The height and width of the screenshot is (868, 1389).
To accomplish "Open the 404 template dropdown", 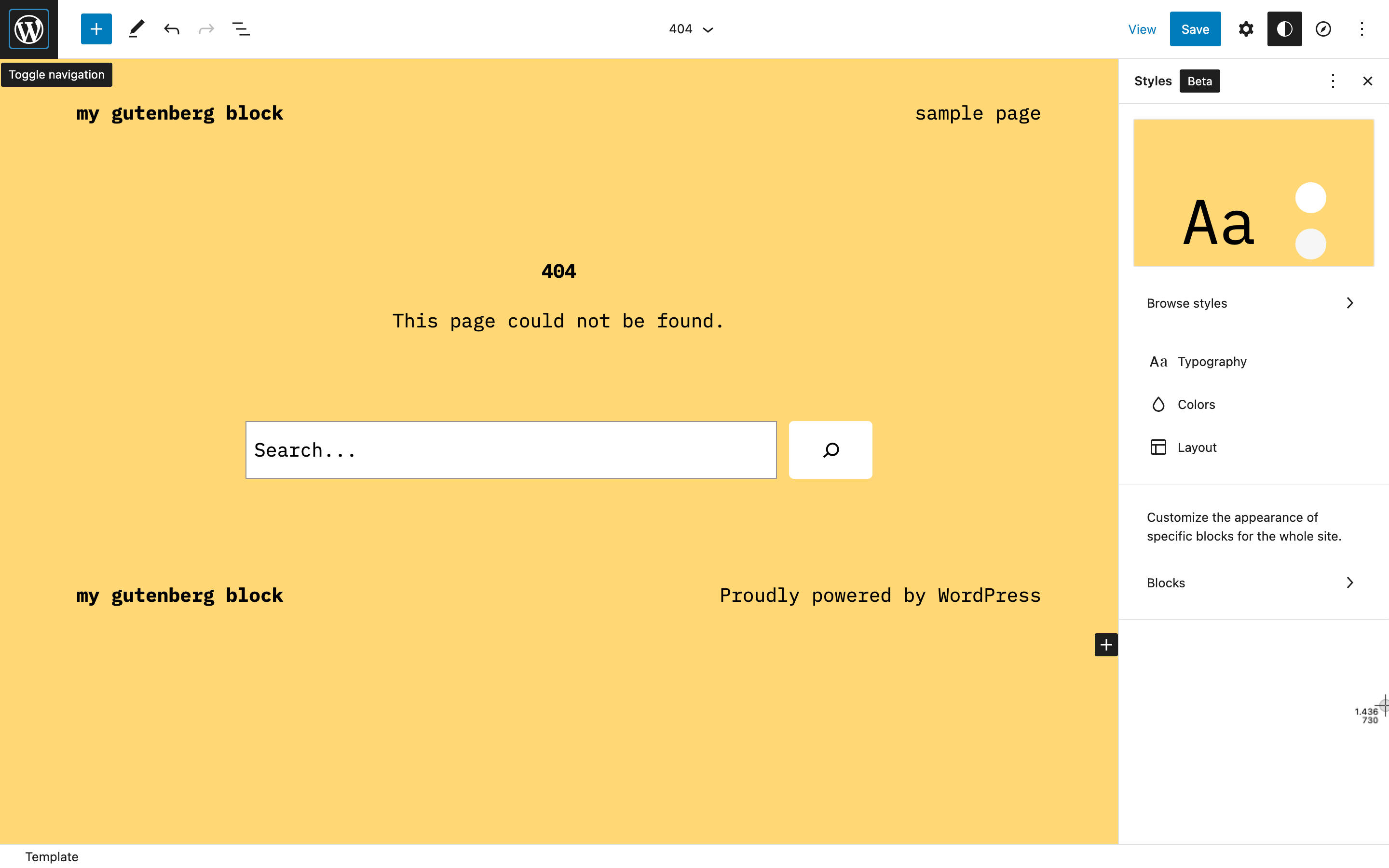I will [692, 29].
